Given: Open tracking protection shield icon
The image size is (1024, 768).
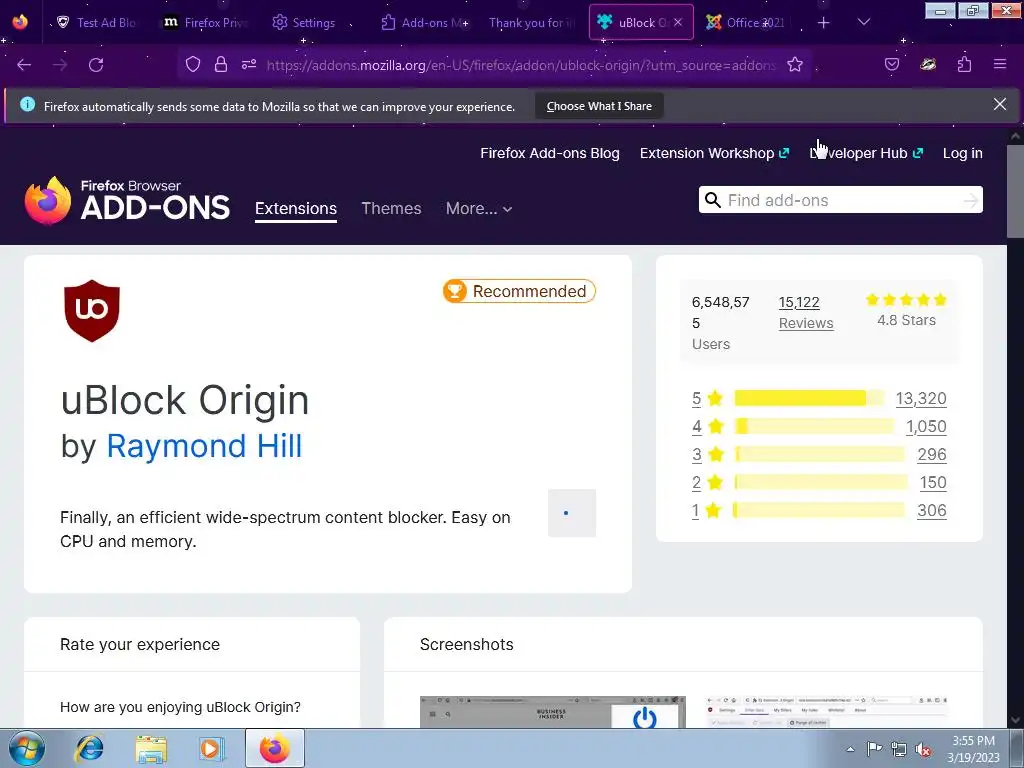Looking at the screenshot, I should 193,64.
